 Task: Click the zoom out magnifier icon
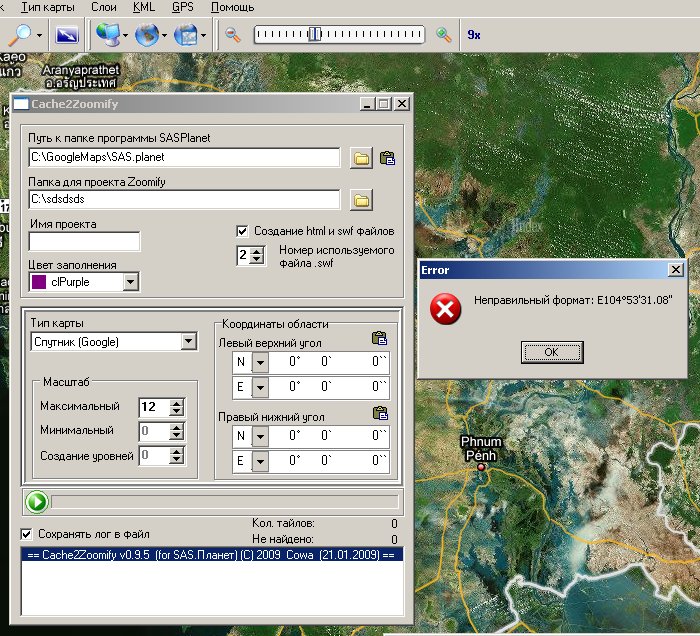point(232,35)
